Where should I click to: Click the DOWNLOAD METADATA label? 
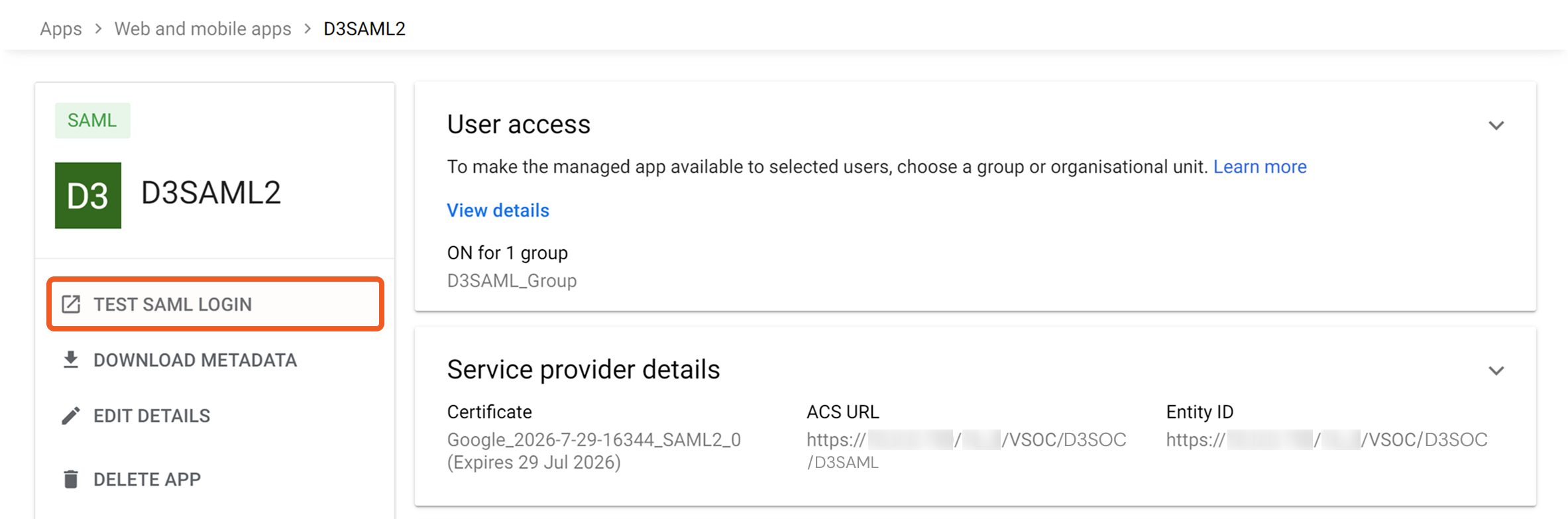pyautogui.click(x=195, y=360)
